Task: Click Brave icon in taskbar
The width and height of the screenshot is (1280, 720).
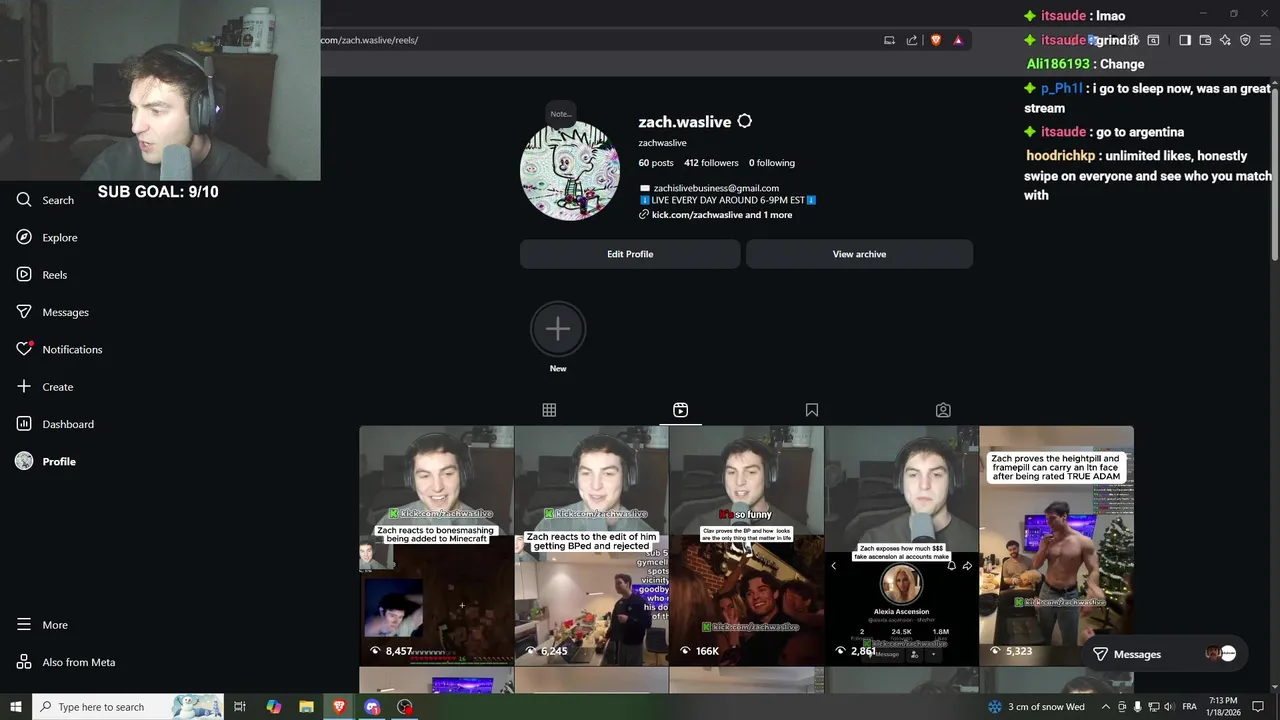Action: (339, 707)
